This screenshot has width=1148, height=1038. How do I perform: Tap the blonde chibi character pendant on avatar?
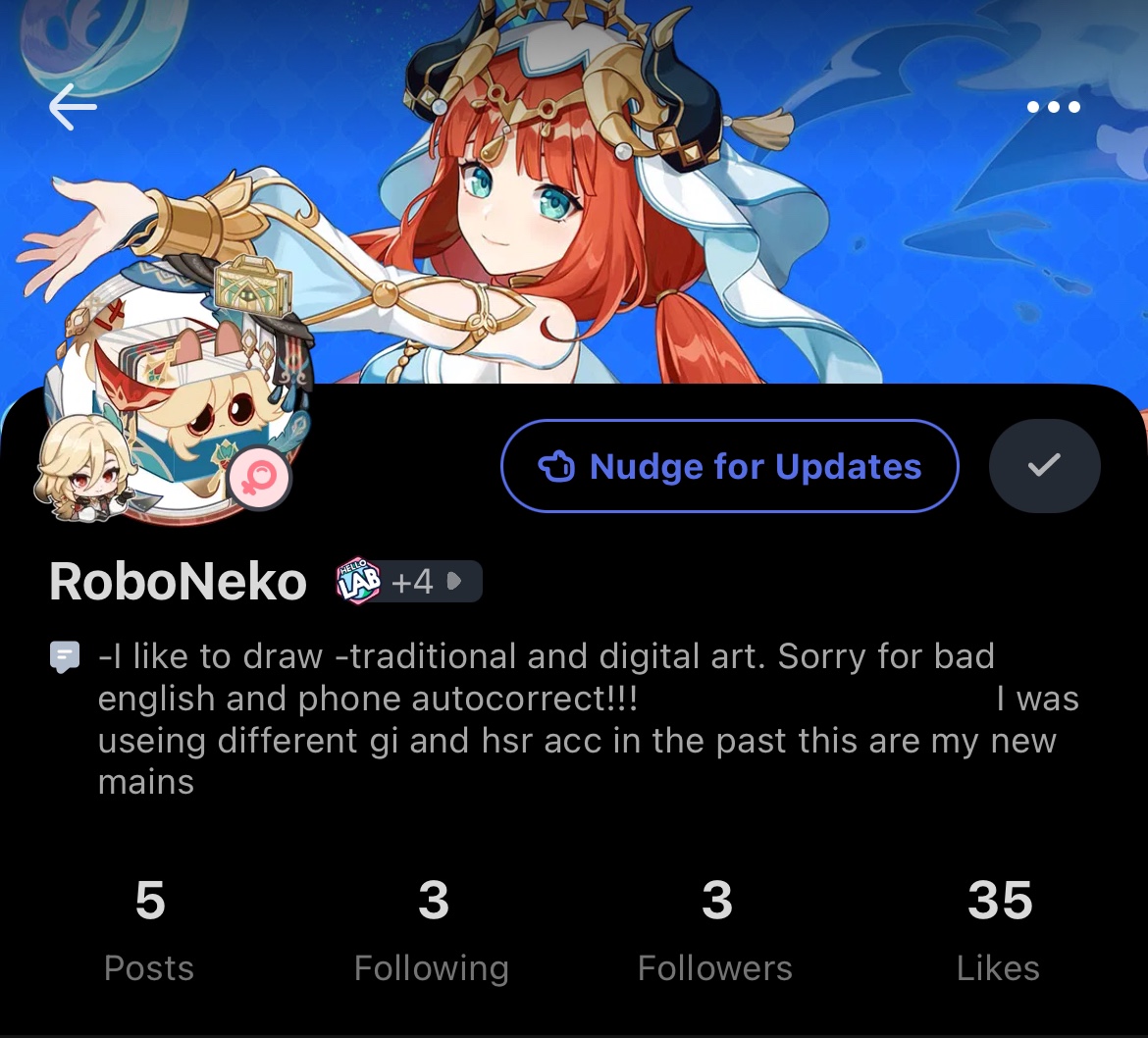pos(86,469)
